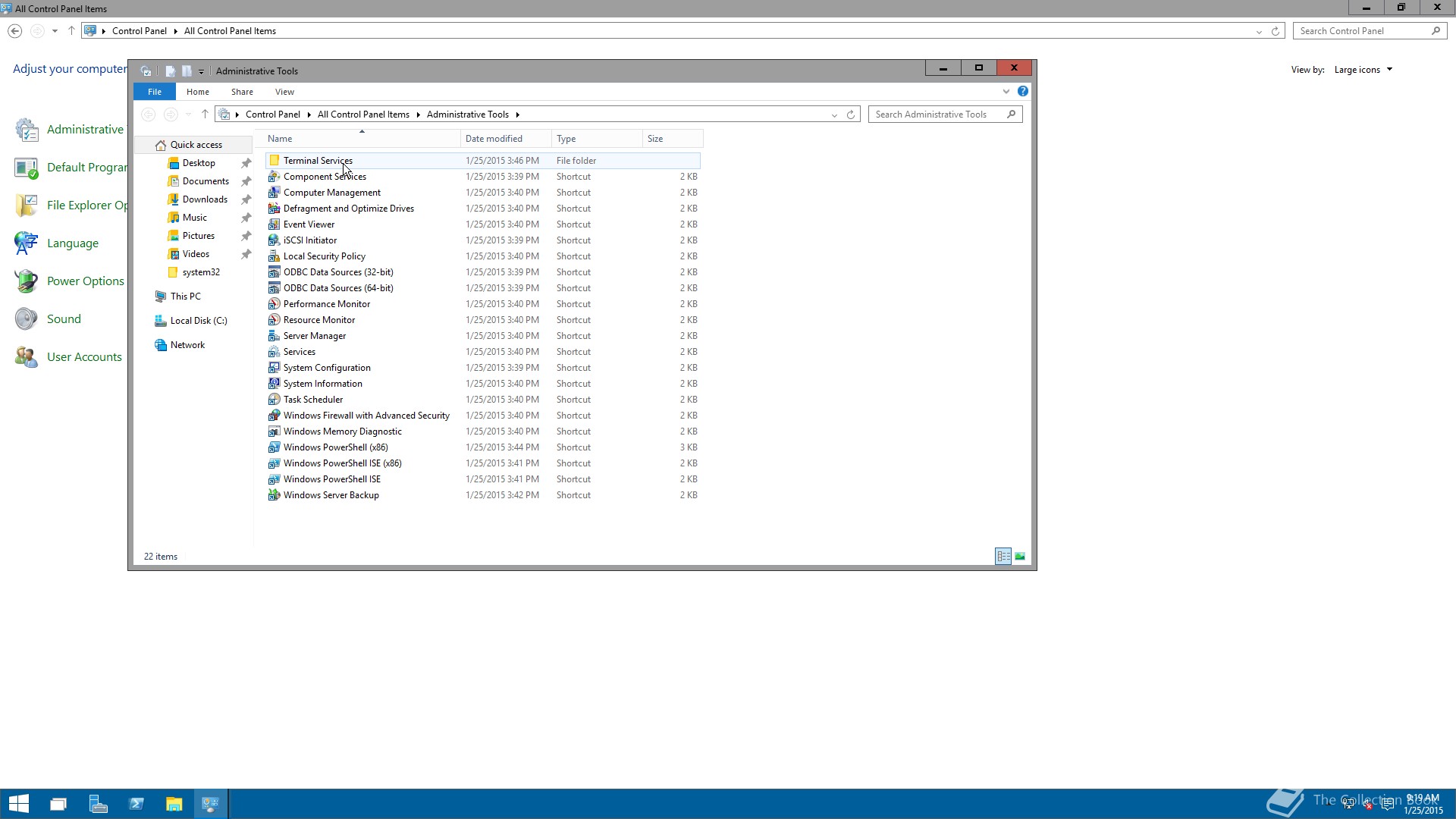Viewport: 1456px width, 819px height.
Task: Refresh the Administrative Tools folder view
Action: click(851, 115)
